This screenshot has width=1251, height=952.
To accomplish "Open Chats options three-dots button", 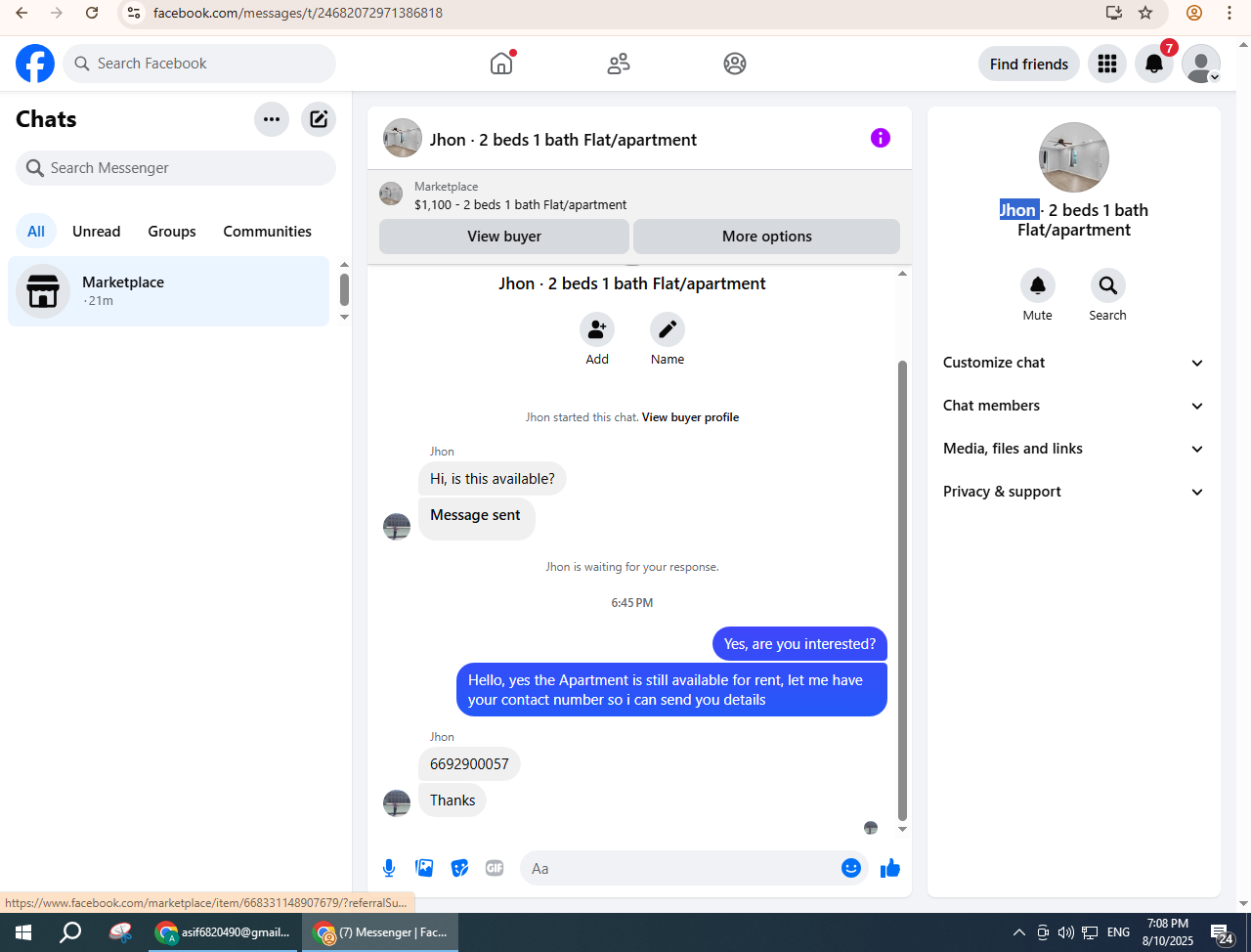I will click(x=272, y=119).
